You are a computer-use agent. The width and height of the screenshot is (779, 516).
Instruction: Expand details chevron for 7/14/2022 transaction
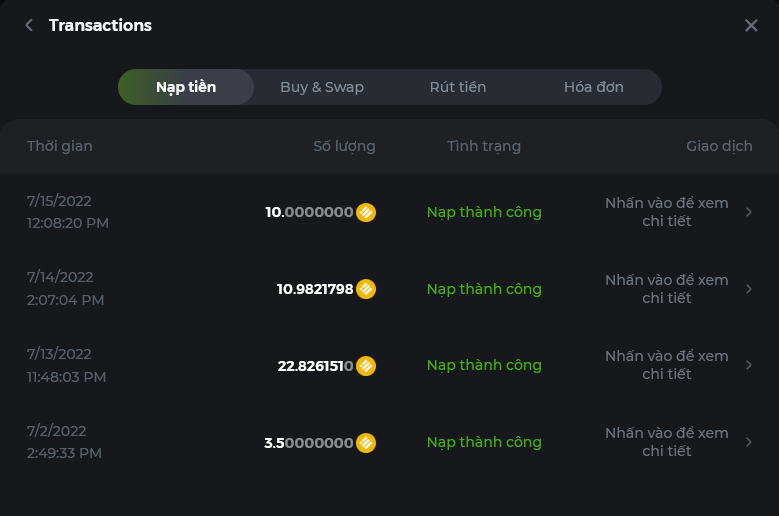(749, 289)
